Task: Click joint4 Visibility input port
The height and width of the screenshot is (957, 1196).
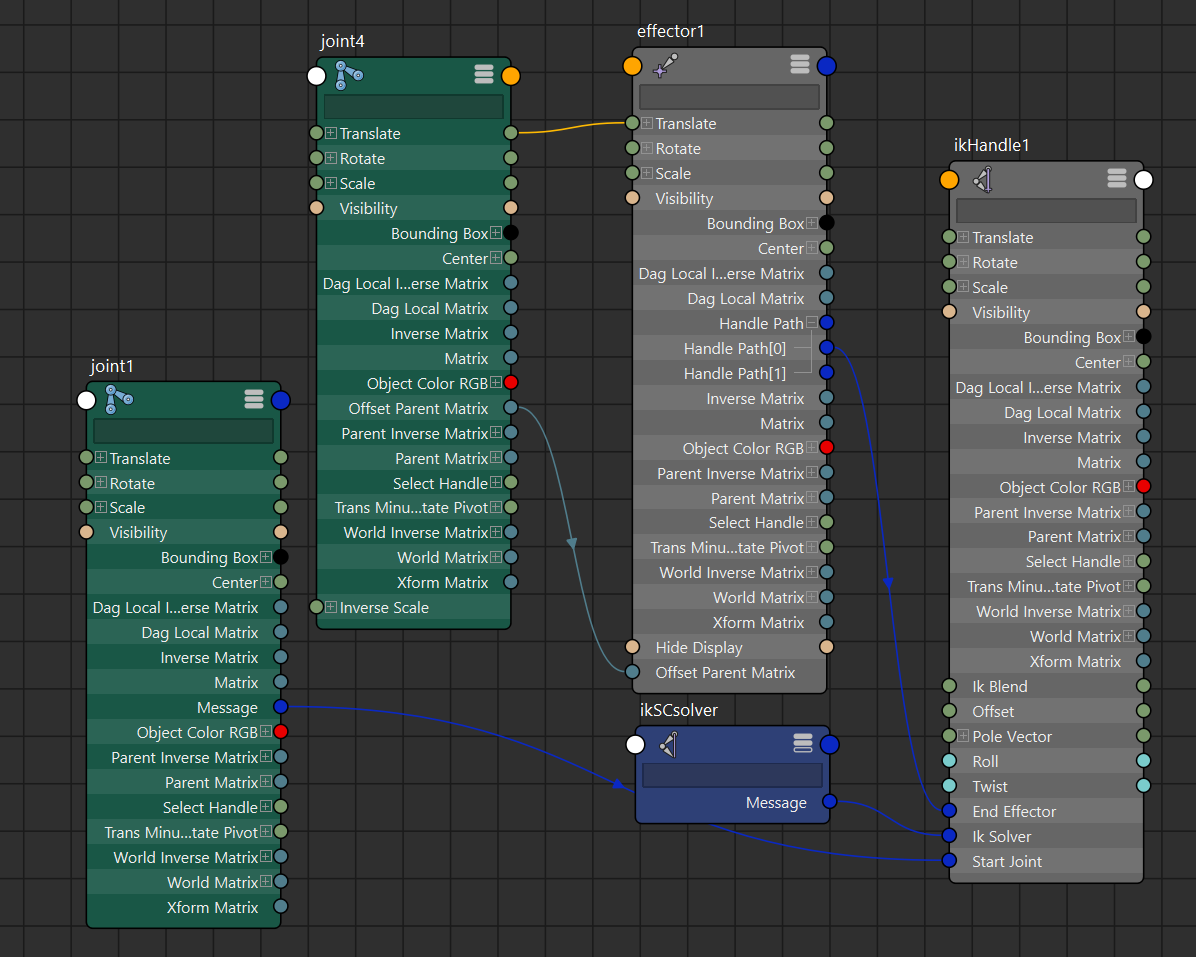Action: coord(317,208)
